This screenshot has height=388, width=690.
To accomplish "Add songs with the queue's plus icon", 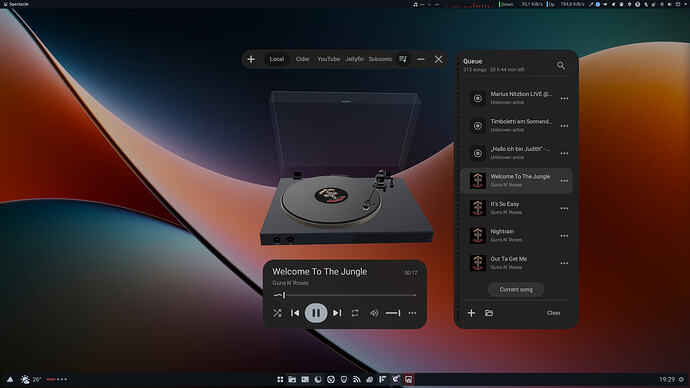I will pyautogui.click(x=471, y=313).
